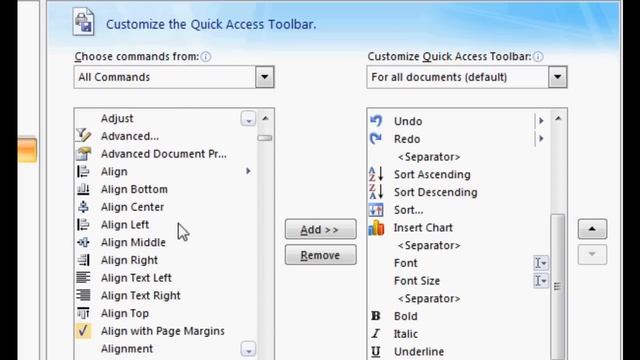
Task: Select the Align Center icon
Action: pyautogui.click(x=83, y=207)
